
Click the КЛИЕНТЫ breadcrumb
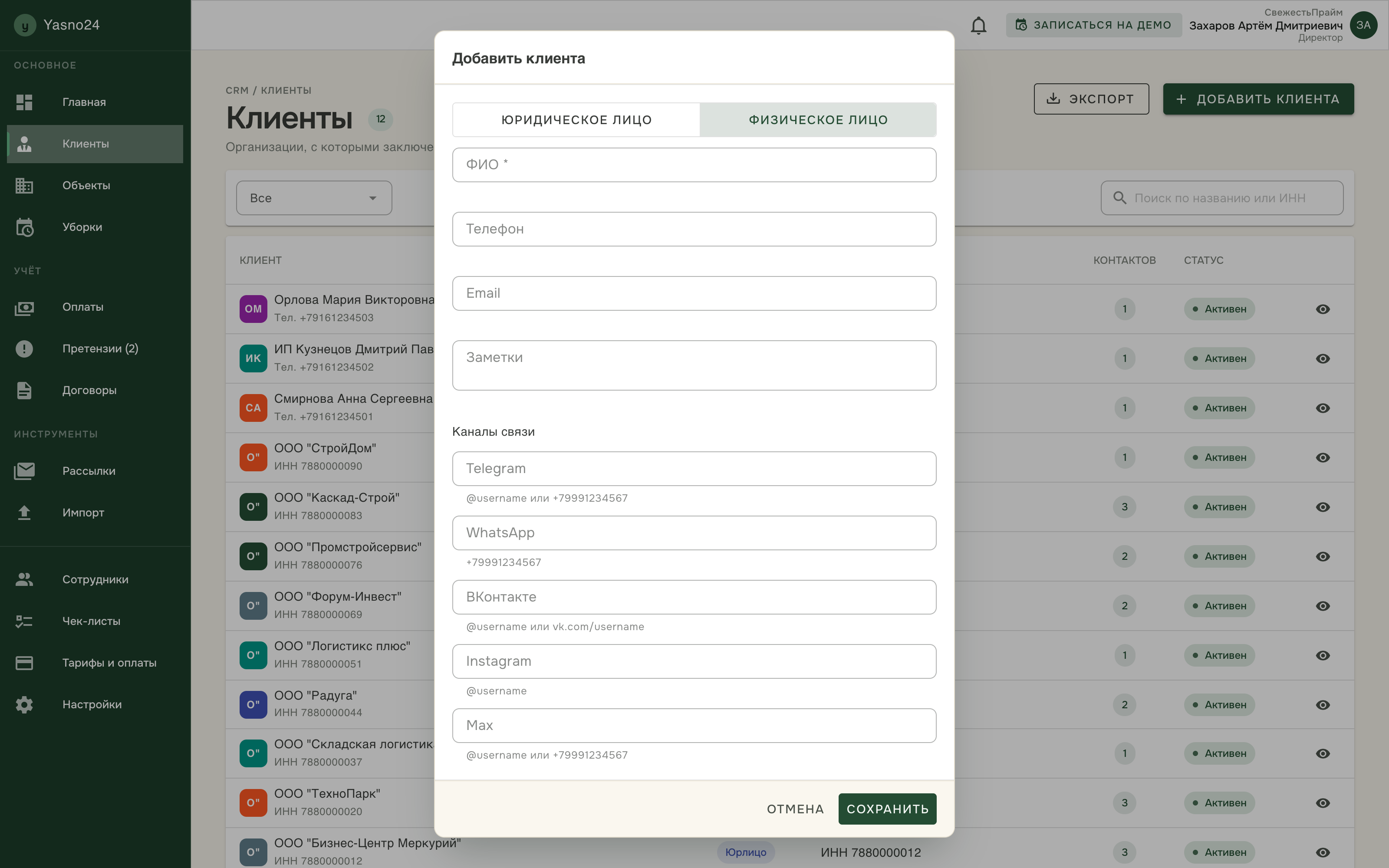pos(286,90)
